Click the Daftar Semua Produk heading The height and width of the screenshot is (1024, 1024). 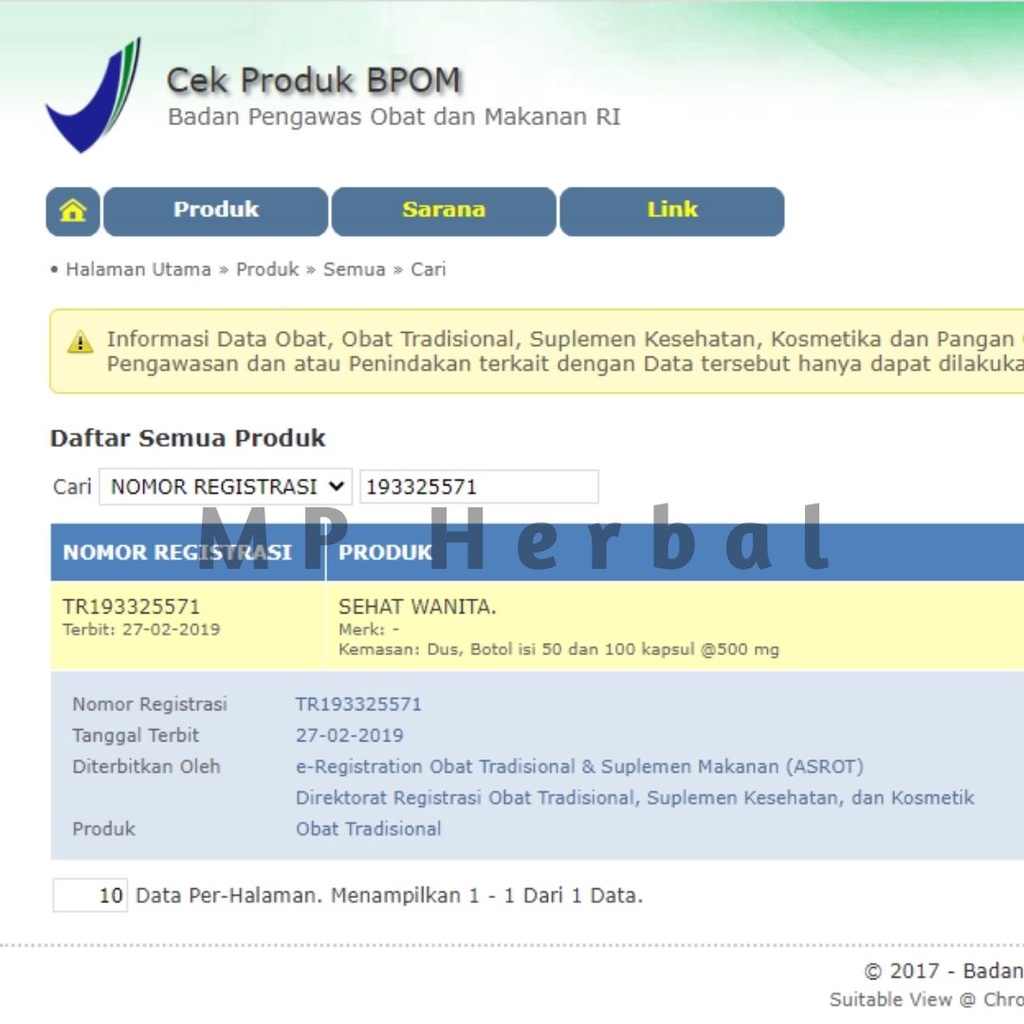tap(187, 438)
